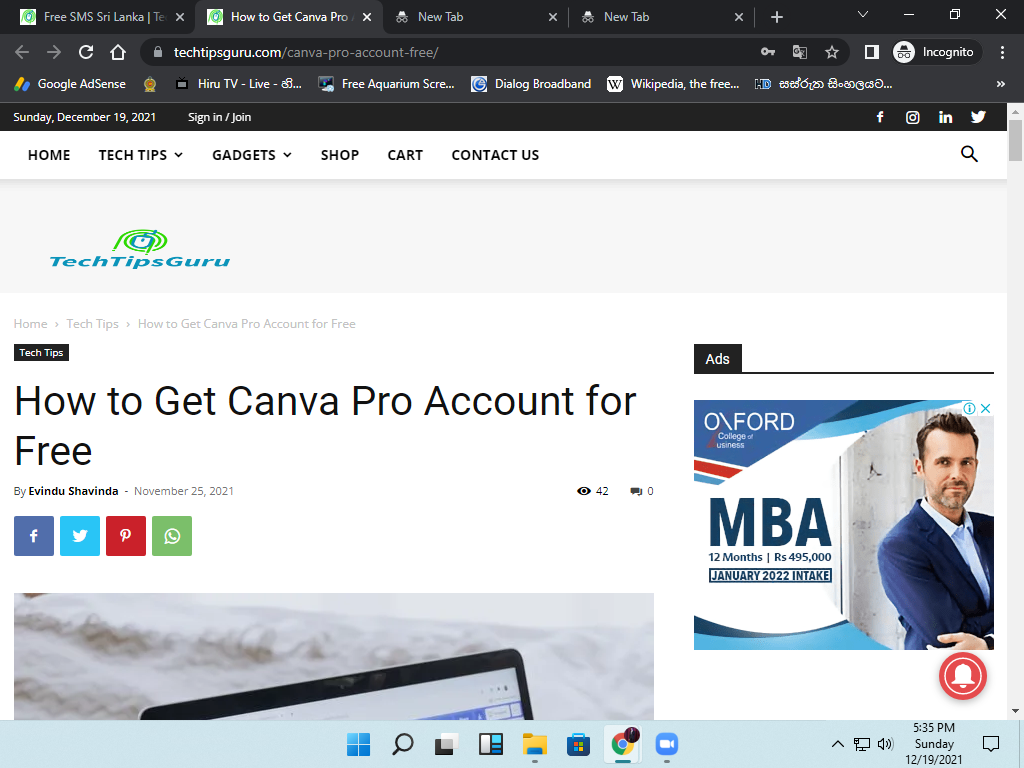Go to the browser home page
1024x768 pixels.
(x=118, y=52)
